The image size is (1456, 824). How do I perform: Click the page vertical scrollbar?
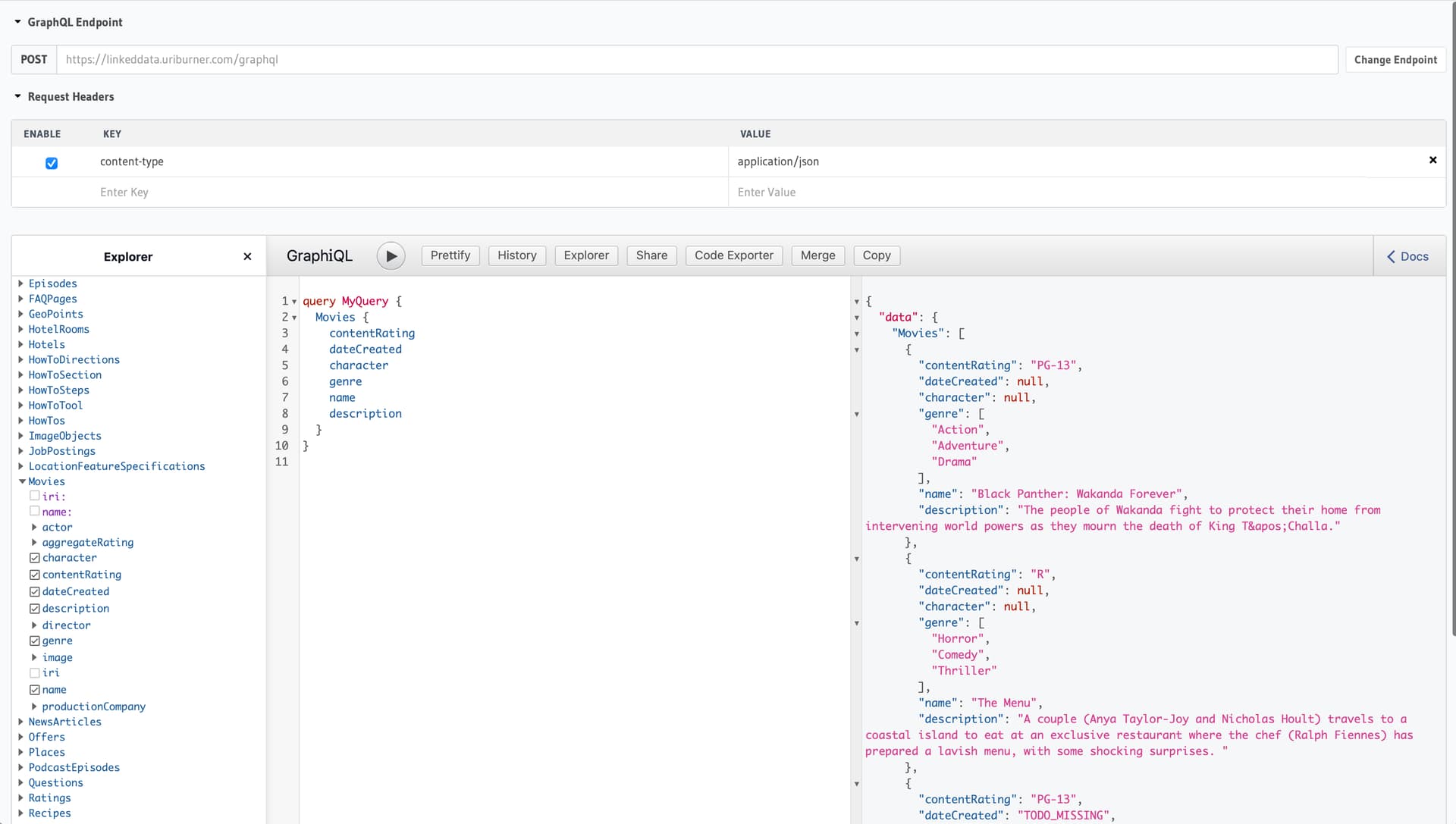click(x=1452, y=318)
